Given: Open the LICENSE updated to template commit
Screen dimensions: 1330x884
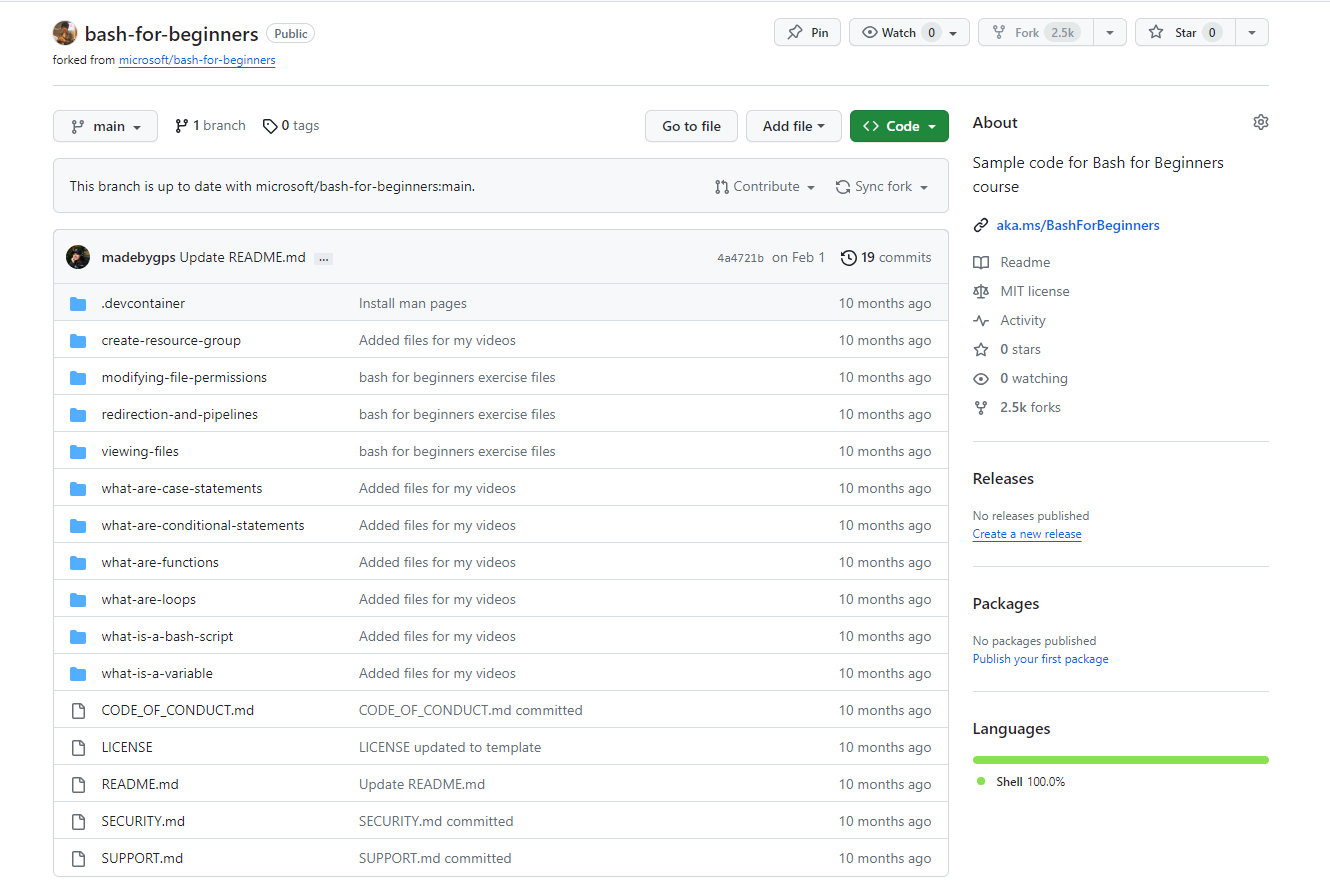Looking at the screenshot, I should (x=450, y=747).
